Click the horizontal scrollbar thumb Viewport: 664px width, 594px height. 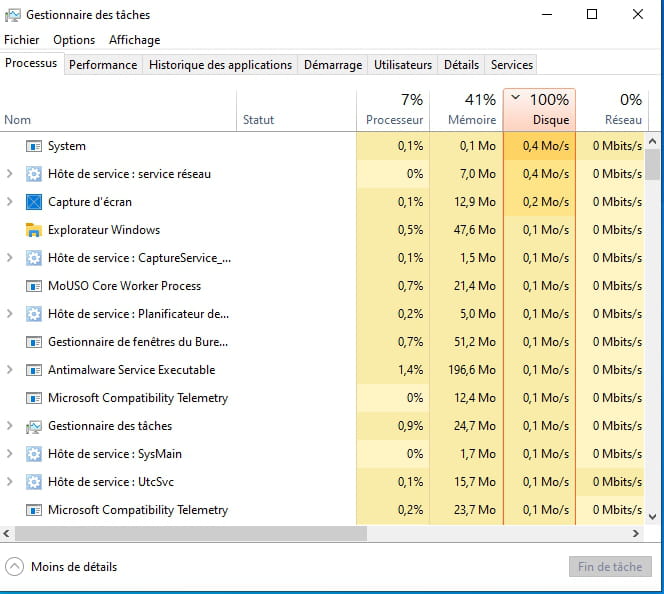tap(191, 533)
